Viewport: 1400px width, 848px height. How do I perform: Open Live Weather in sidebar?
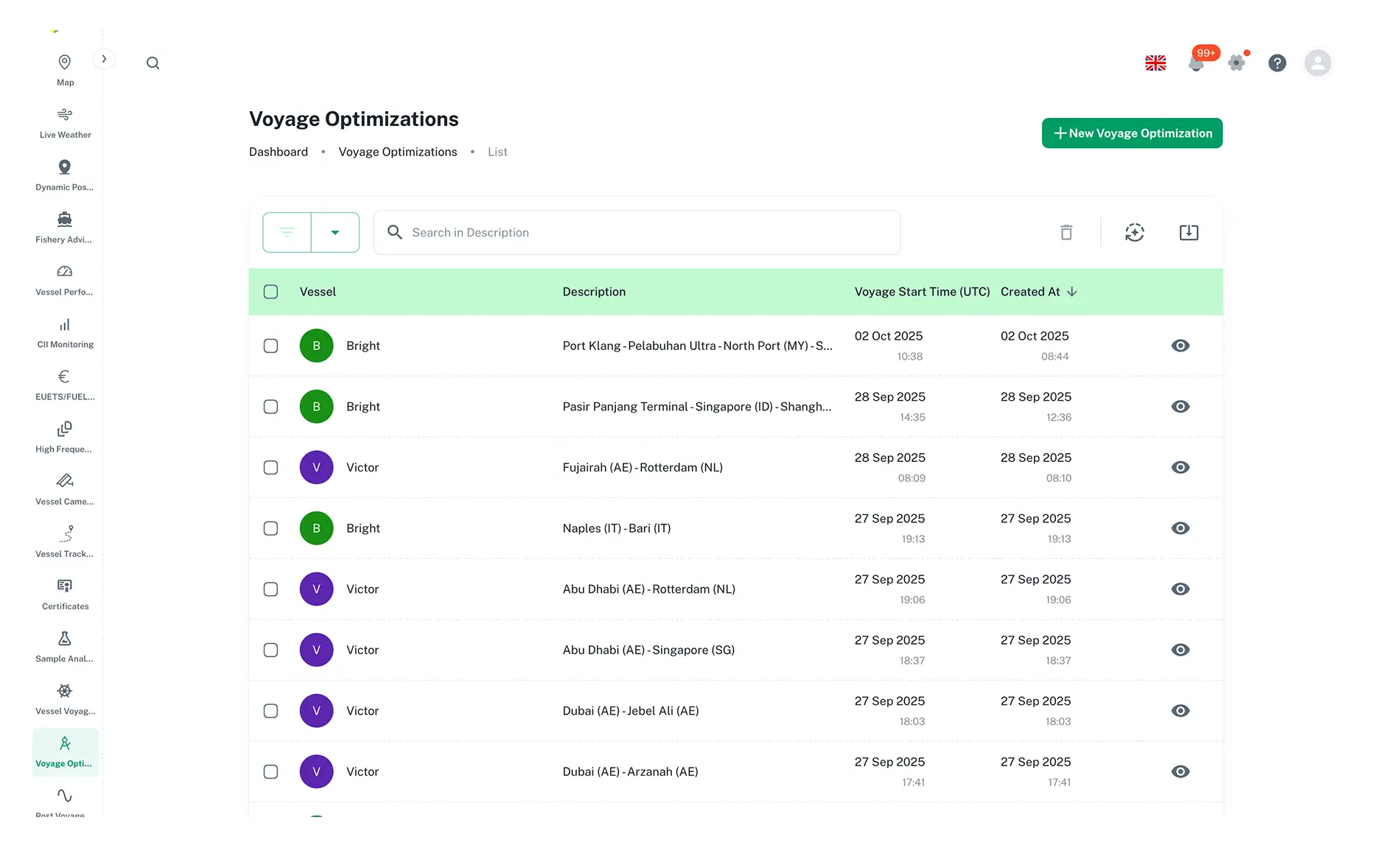[x=65, y=123]
